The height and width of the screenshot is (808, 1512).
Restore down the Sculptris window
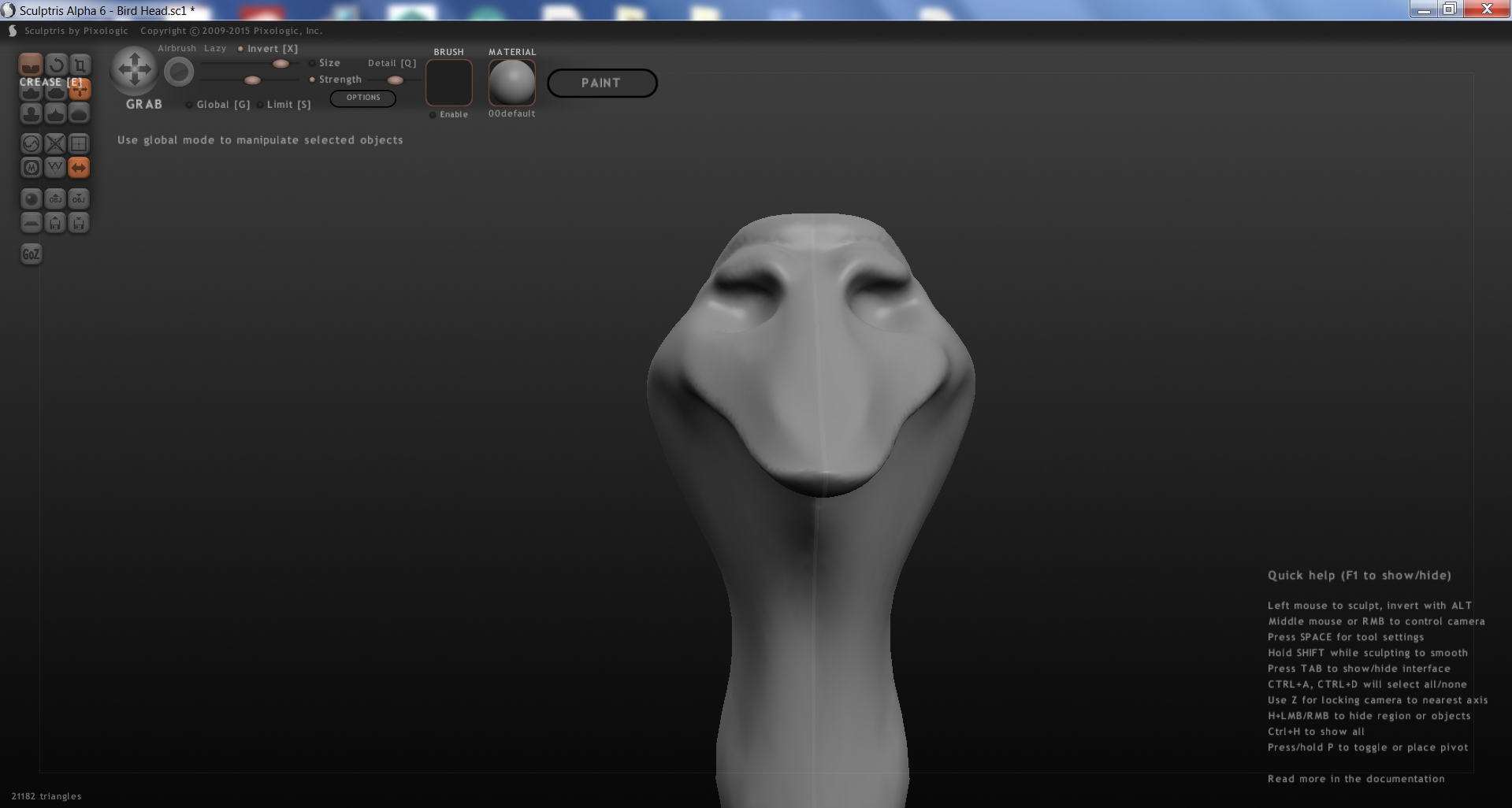[x=1450, y=9]
